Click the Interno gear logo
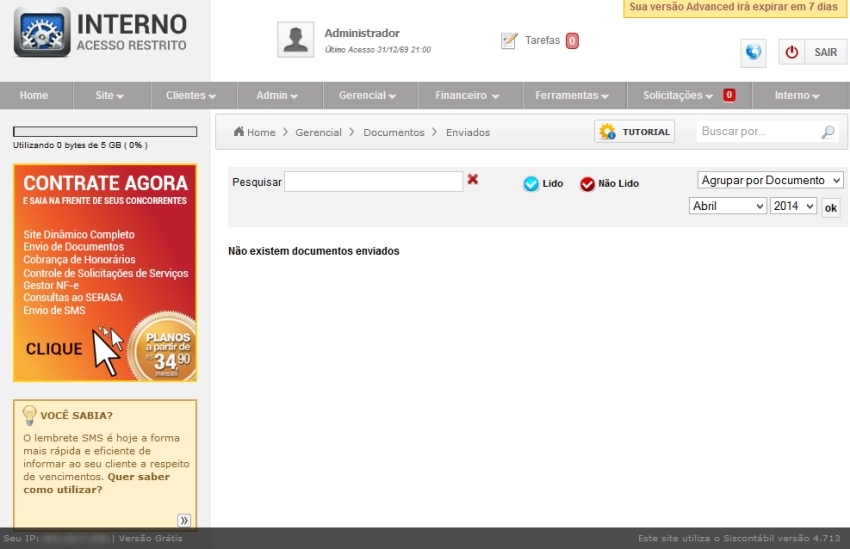 (x=42, y=32)
